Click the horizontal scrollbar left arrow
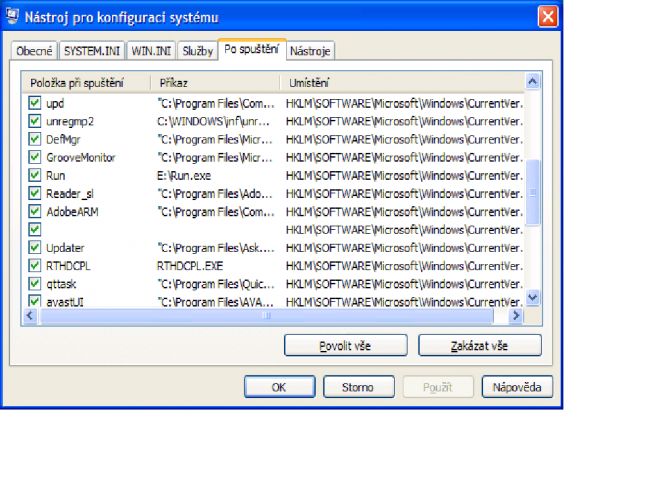The image size is (645, 485). tap(30, 316)
